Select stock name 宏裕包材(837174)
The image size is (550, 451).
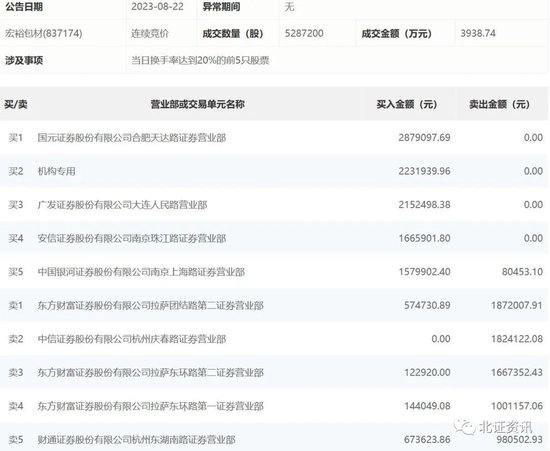coord(44,33)
